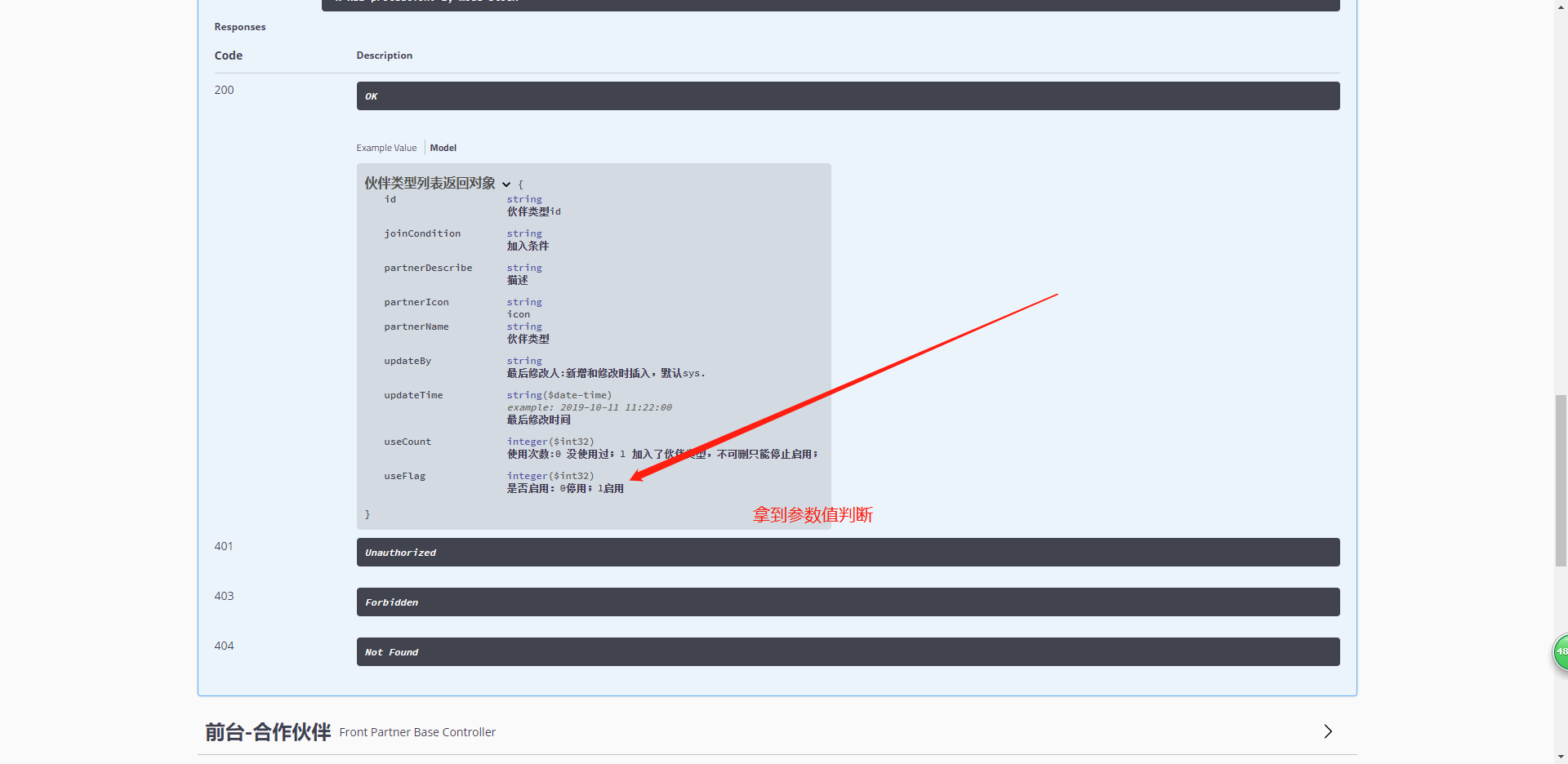Click the integer($int32) type of useCount
The width and height of the screenshot is (1568, 764).
[x=550, y=442]
